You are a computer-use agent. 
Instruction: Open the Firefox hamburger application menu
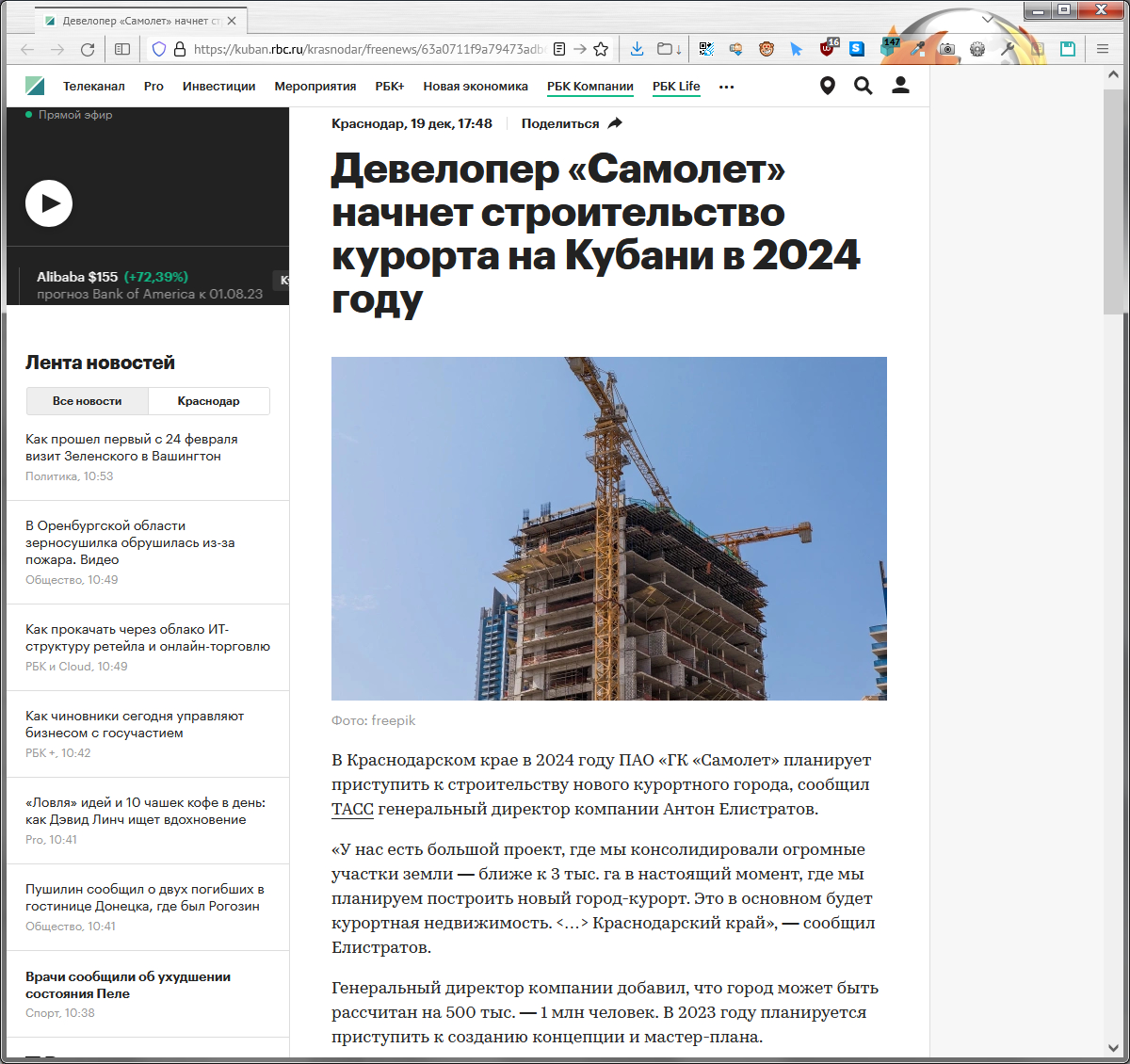click(1103, 49)
